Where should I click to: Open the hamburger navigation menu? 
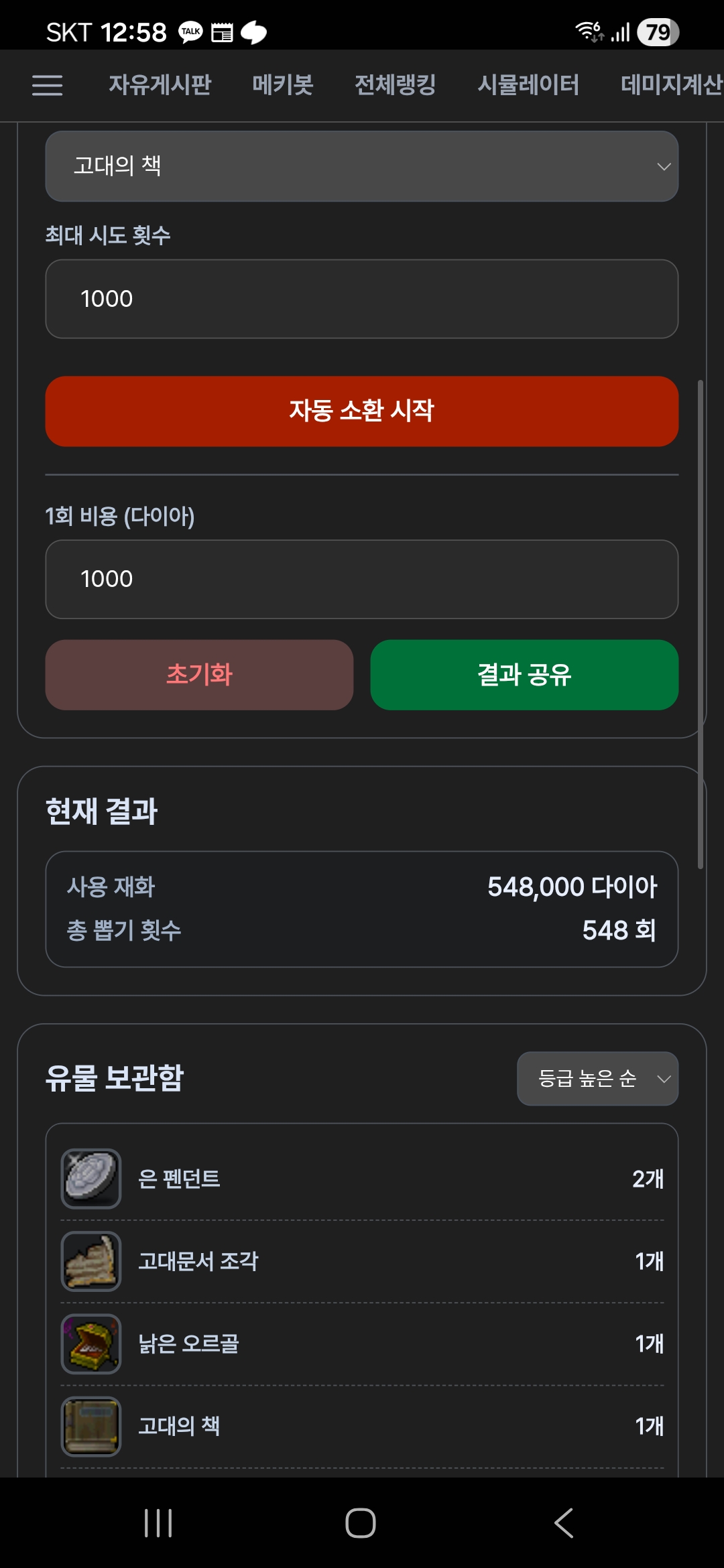[47, 85]
